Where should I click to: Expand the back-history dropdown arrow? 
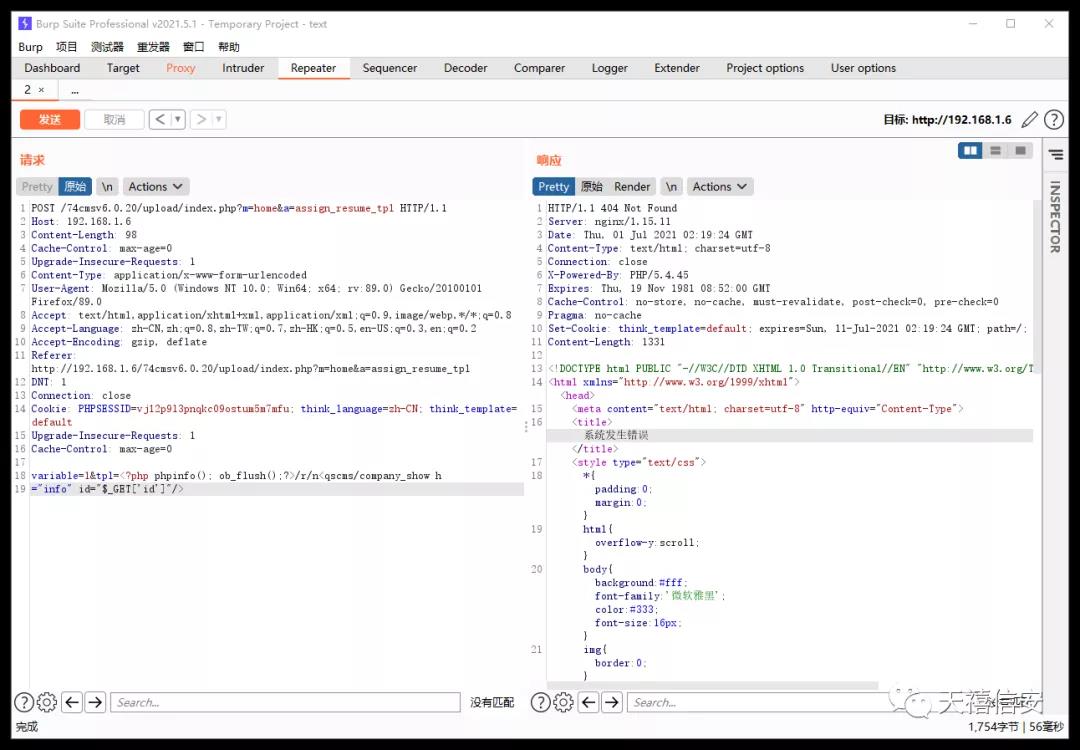pyautogui.click(x=178, y=120)
